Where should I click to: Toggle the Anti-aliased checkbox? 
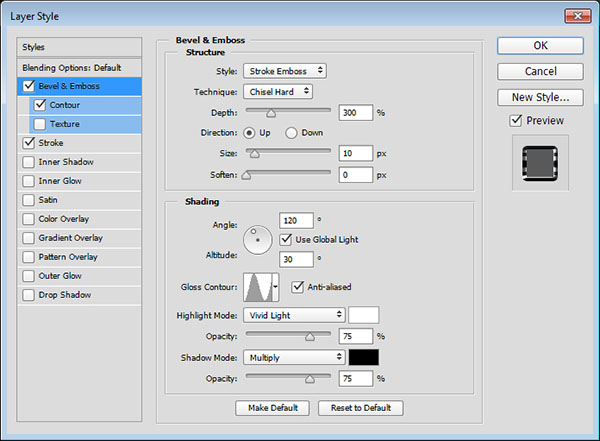[x=298, y=287]
